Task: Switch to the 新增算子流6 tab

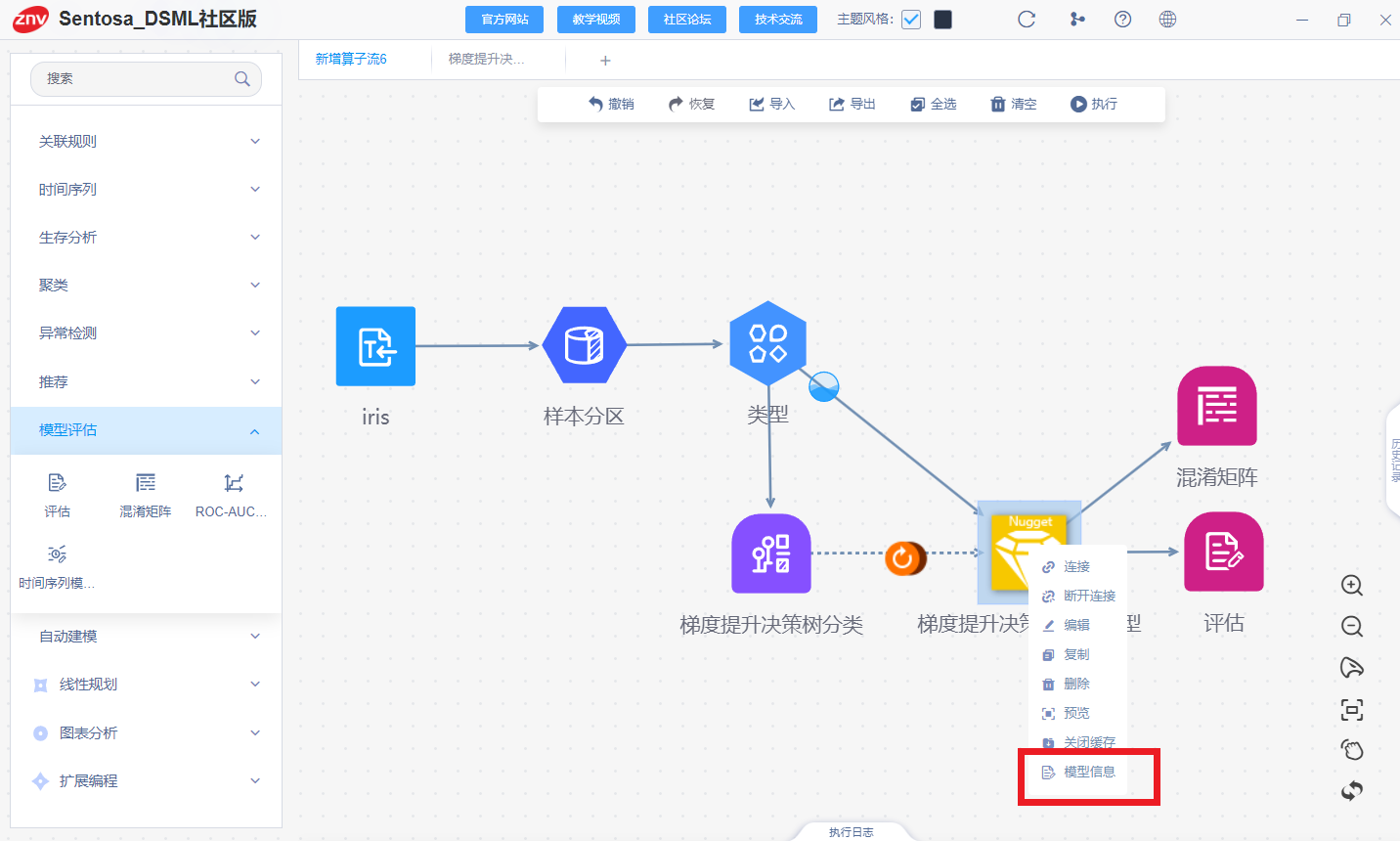Action: [x=351, y=59]
